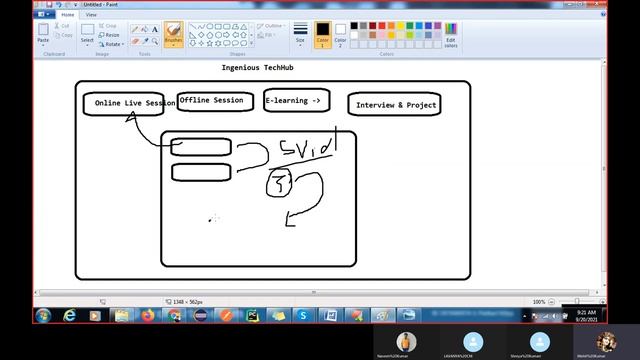The width and height of the screenshot is (640, 360).
Task: Click the Crop button
Action: 108,26
